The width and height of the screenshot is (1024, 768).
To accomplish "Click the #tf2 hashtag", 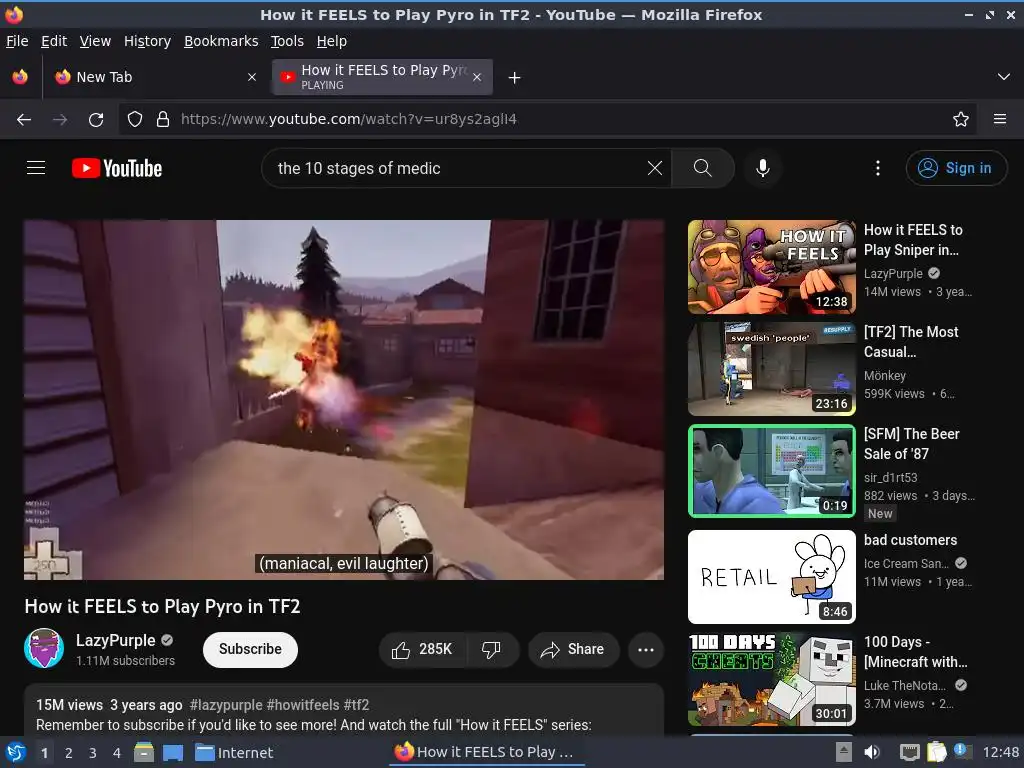I will (357, 705).
